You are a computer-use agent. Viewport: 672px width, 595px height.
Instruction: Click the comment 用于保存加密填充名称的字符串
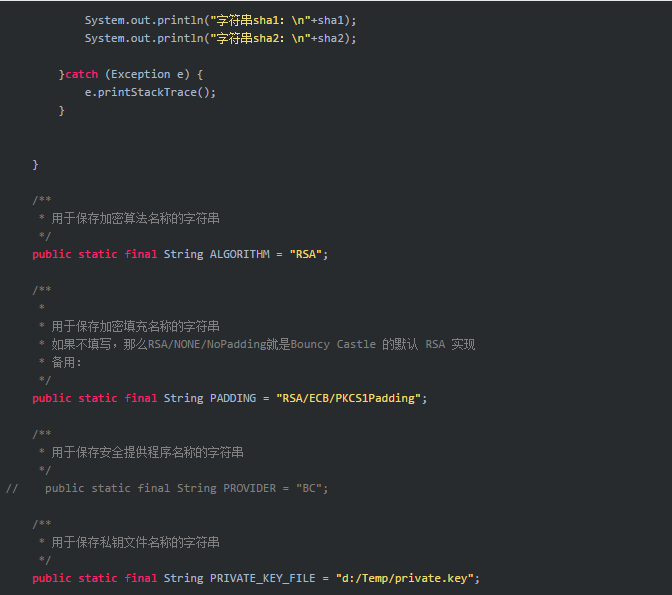pyautogui.click(x=135, y=327)
